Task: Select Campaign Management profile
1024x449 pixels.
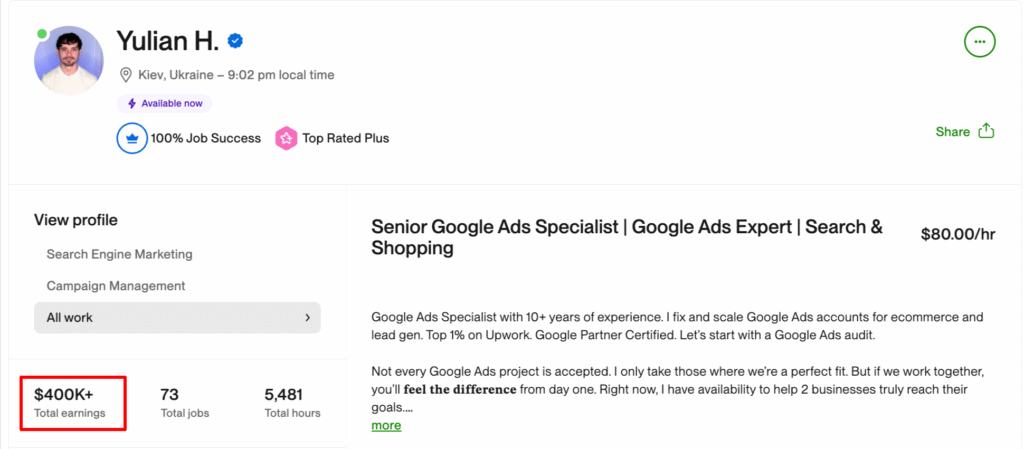Action: [x=115, y=286]
